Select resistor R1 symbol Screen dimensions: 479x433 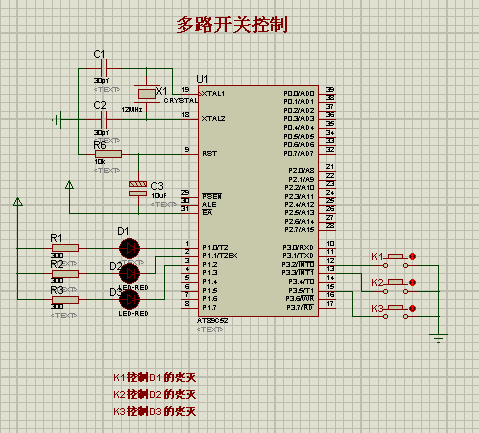[65, 248]
